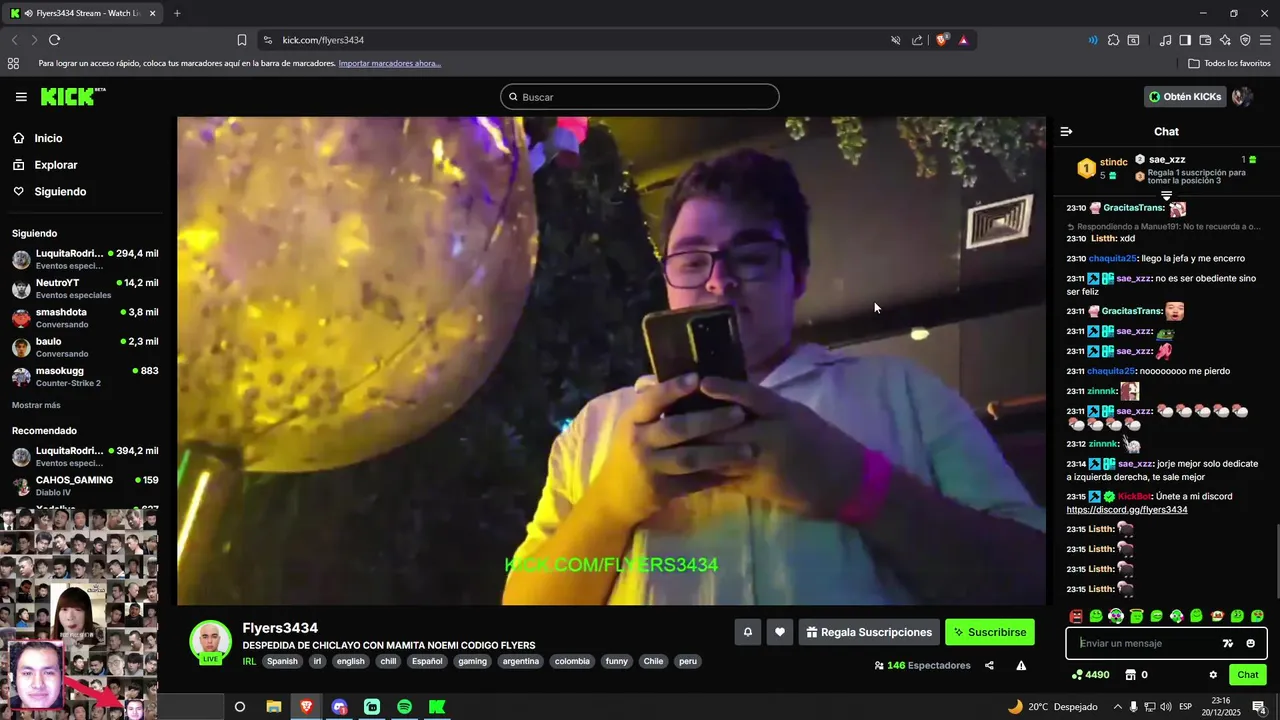Click the argentina tag

(520, 661)
